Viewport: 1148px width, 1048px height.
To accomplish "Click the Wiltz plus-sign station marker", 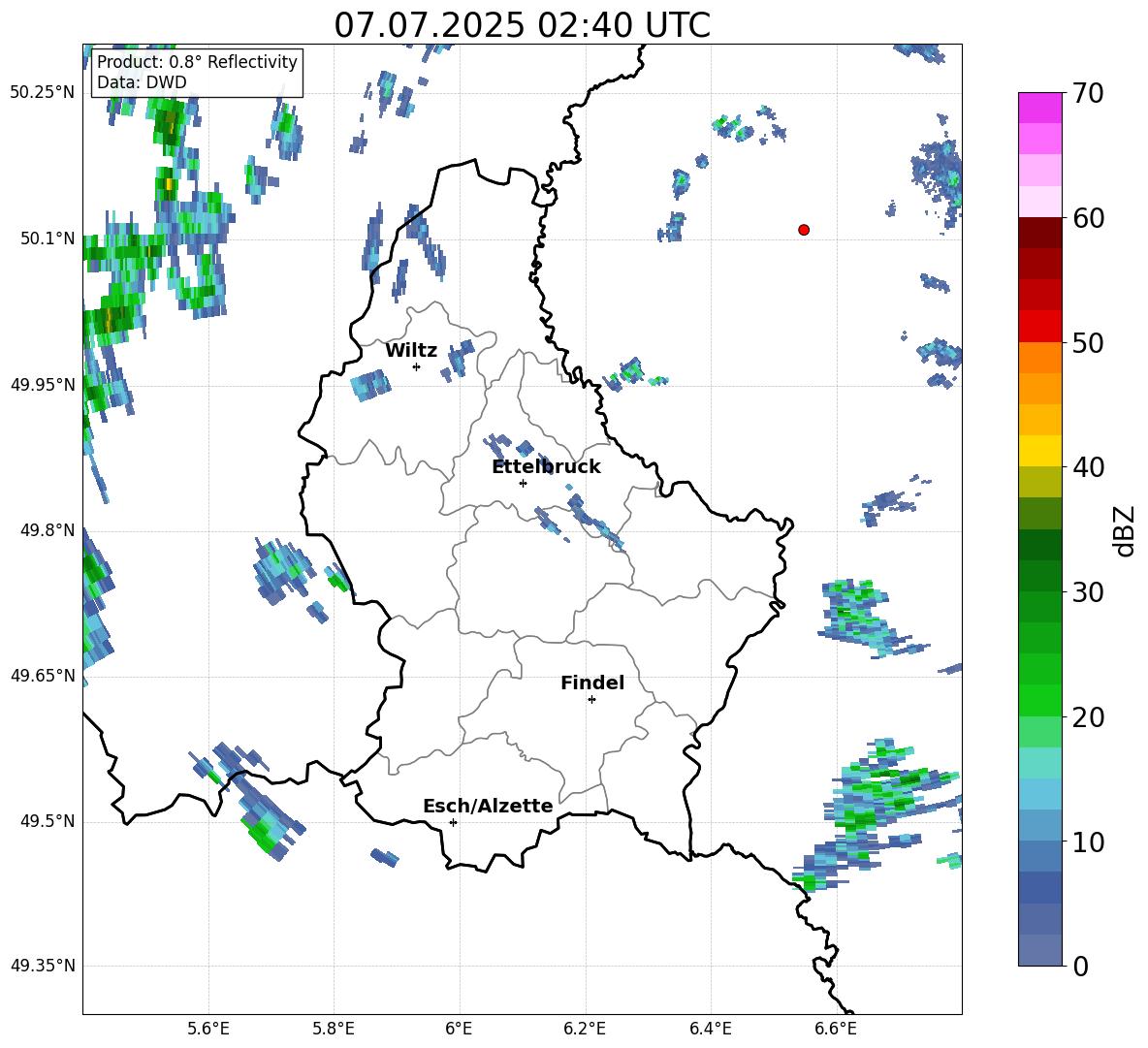I will pyautogui.click(x=417, y=366).
